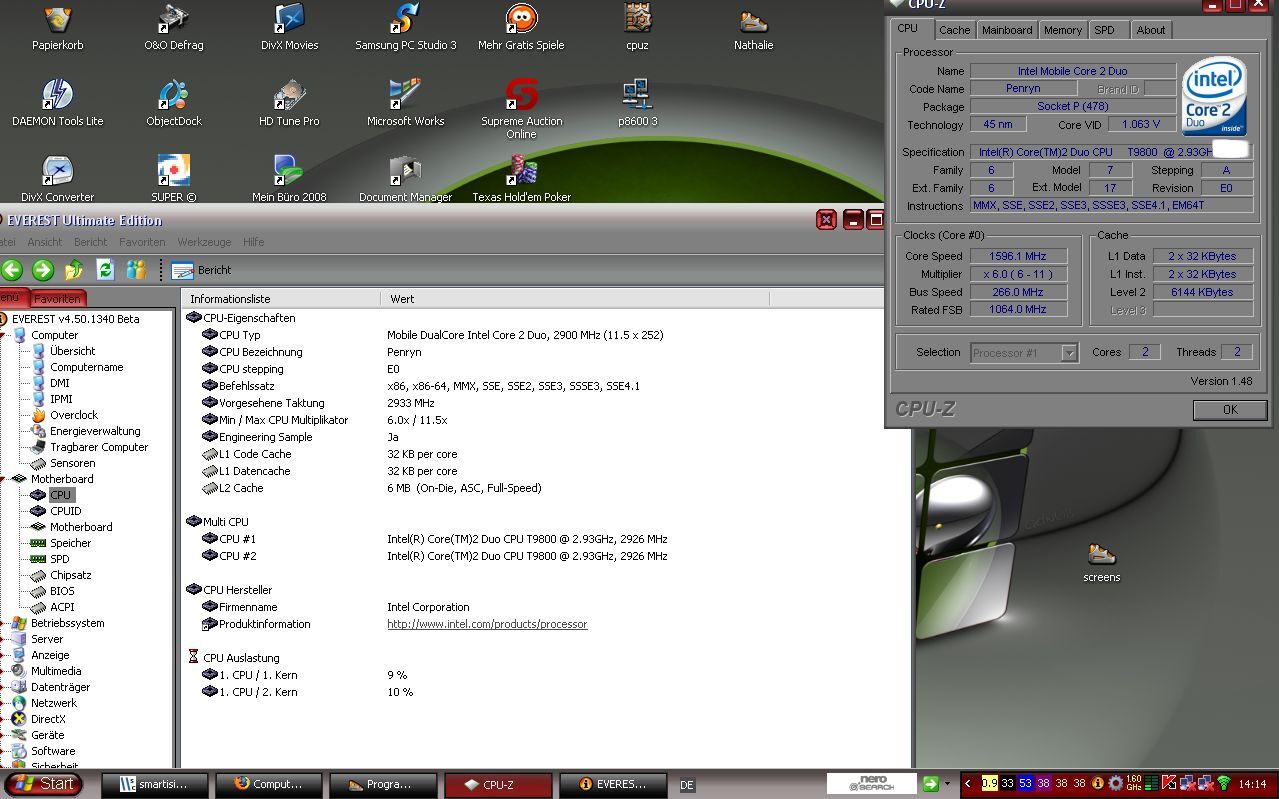This screenshot has height=799, width=1279.
Task: Switch to Cache tab in CPU-Z
Action: 954,30
